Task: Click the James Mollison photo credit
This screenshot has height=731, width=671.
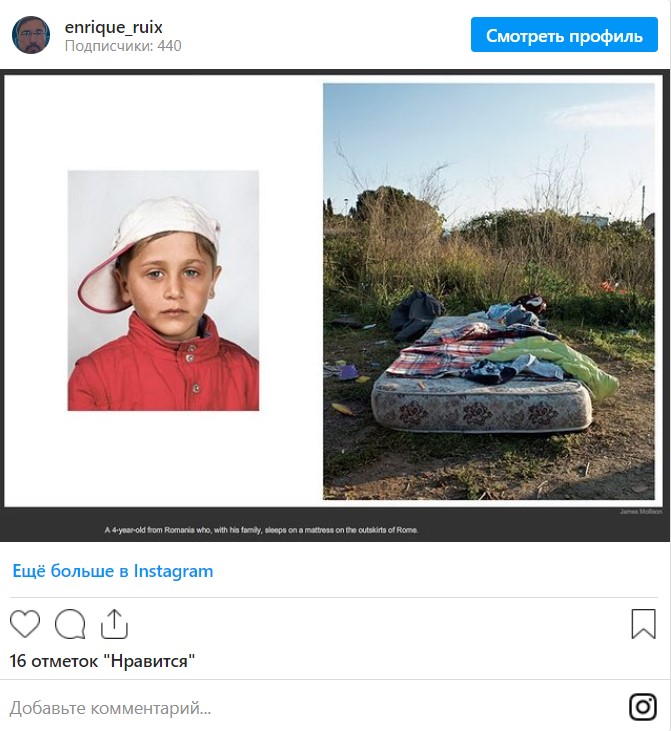Action: coord(641,511)
